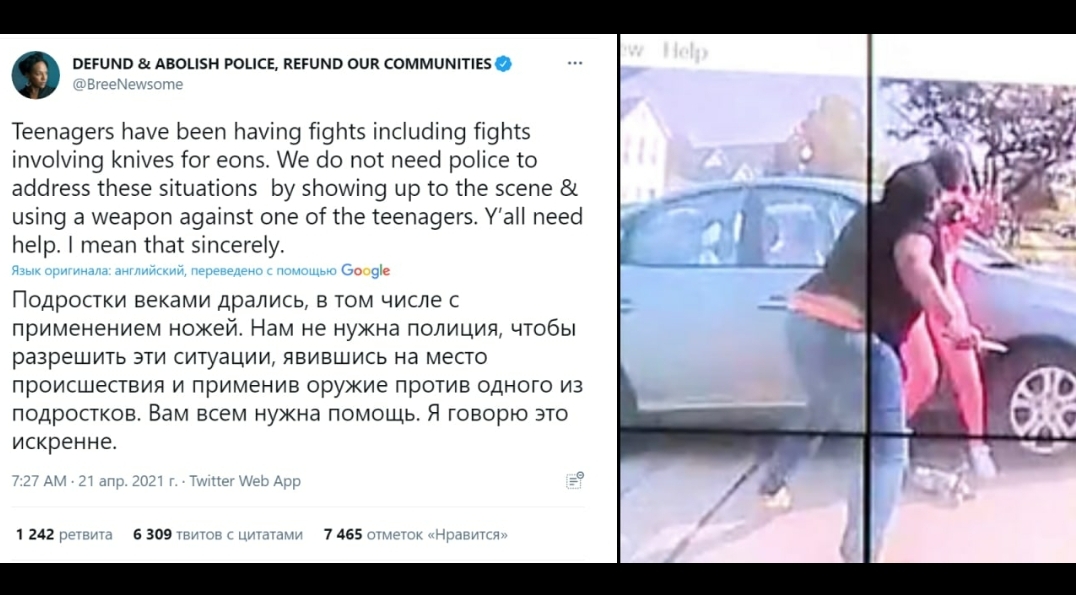
Task: Open the tweet's three-dot more options menu
Action: tap(574, 64)
